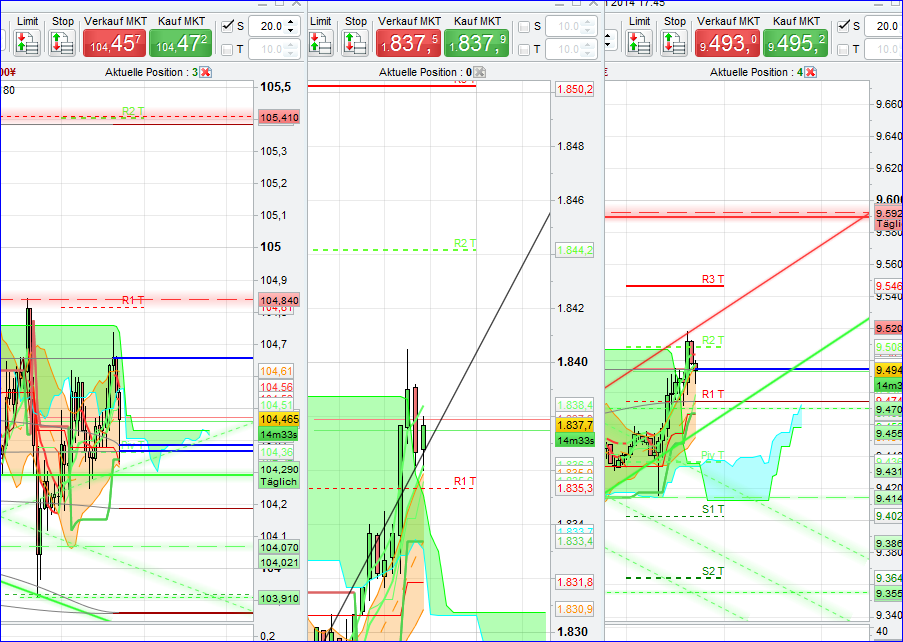Select the Stop order icon on the USD/JPY panel
The width and height of the screenshot is (903, 642).
(62, 42)
